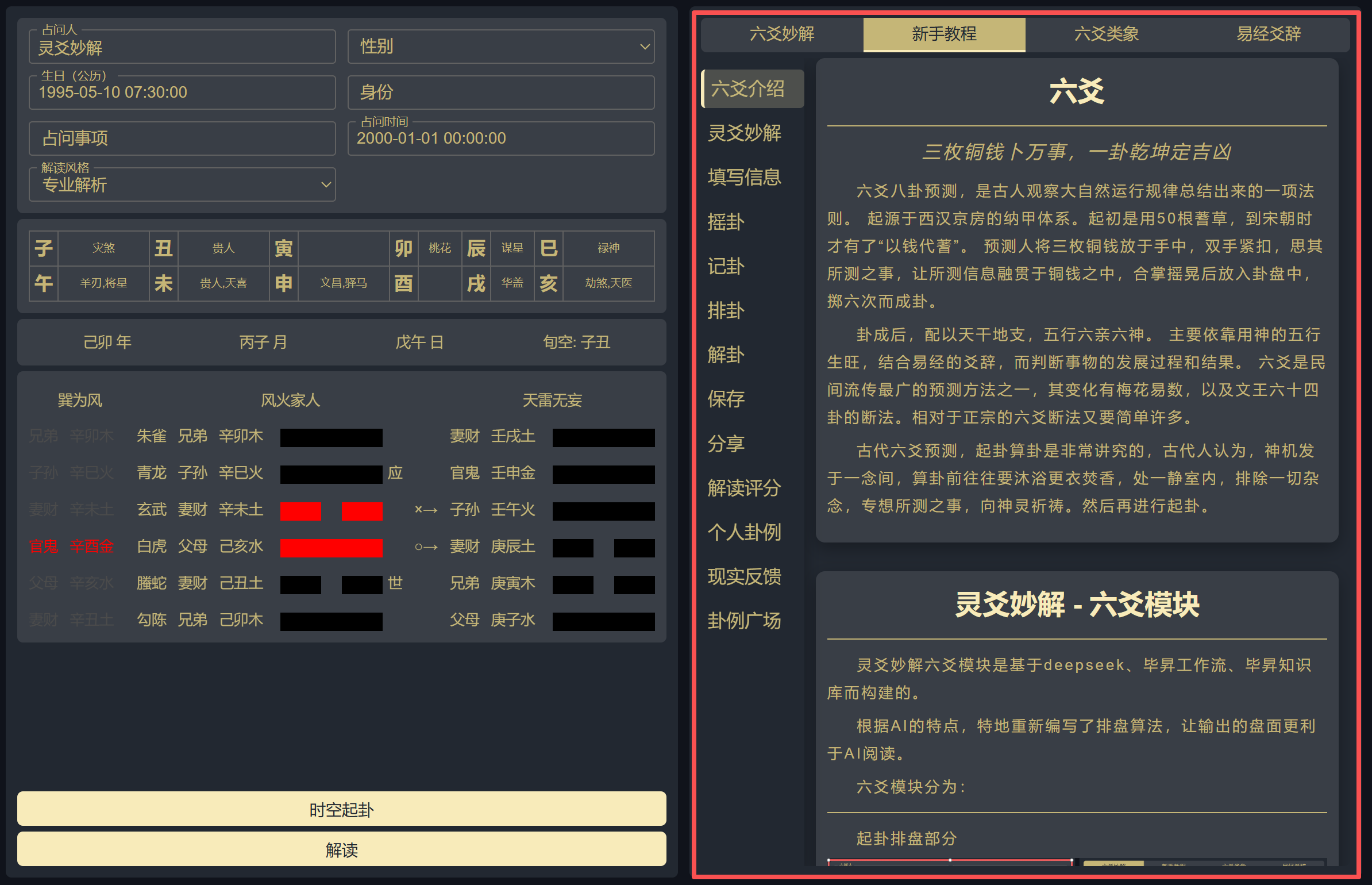Viewport: 1372px width, 885px height.
Task: Open the 灵爻妙解 tutorial section
Action: pyautogui.click(x=745, y=133)
